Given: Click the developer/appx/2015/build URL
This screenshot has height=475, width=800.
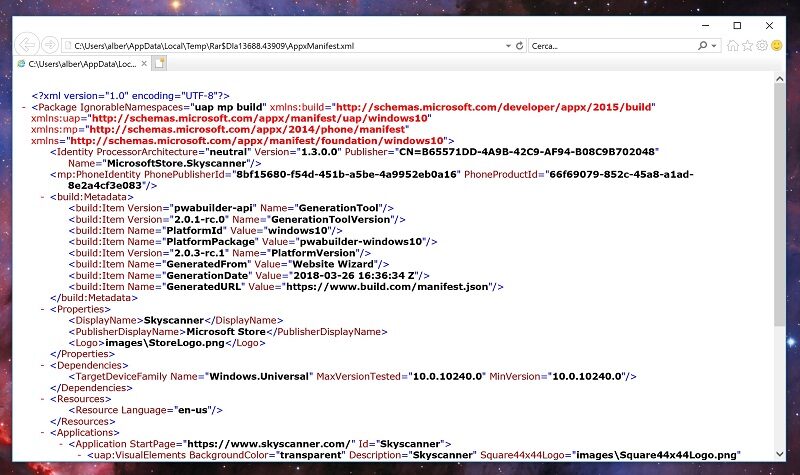Looking at the screenshot, I should 493,107.
